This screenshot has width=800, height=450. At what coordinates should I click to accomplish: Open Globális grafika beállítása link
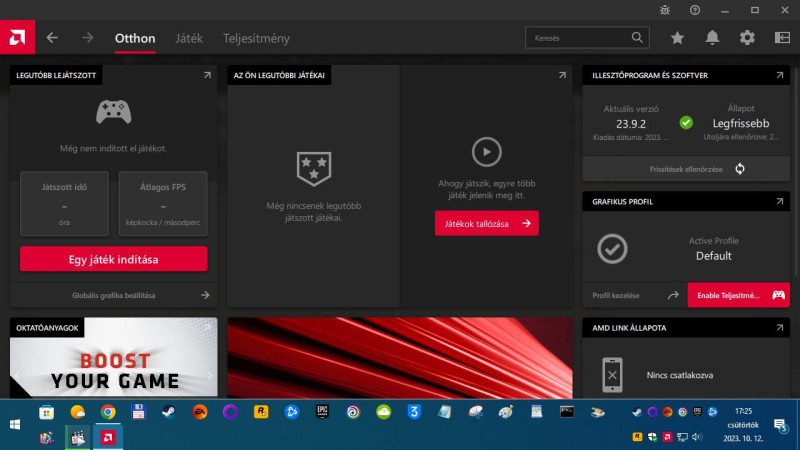(x=114, y=295)
